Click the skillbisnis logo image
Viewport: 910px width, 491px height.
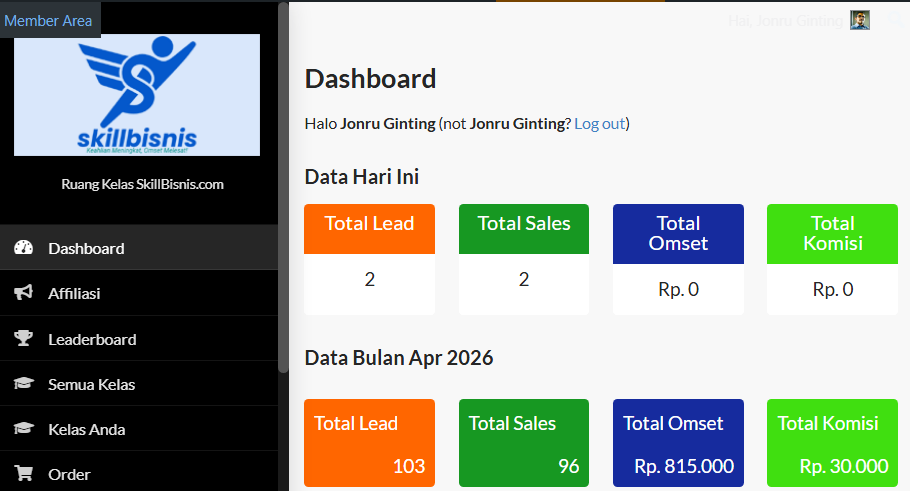tap(137, 95)
